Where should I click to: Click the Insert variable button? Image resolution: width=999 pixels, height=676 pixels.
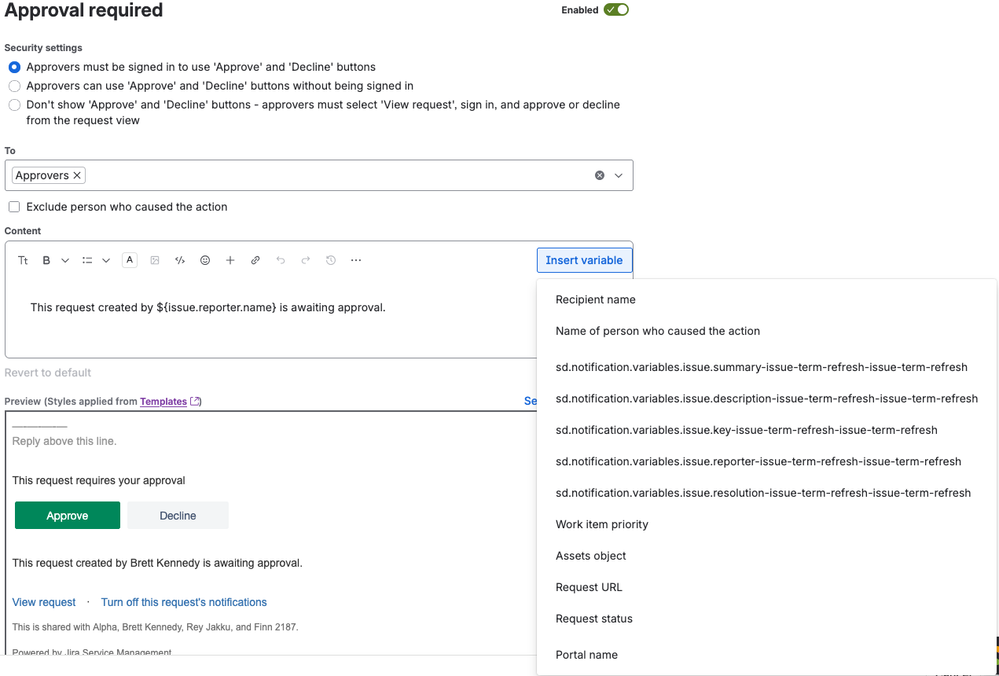coord(584,260)
